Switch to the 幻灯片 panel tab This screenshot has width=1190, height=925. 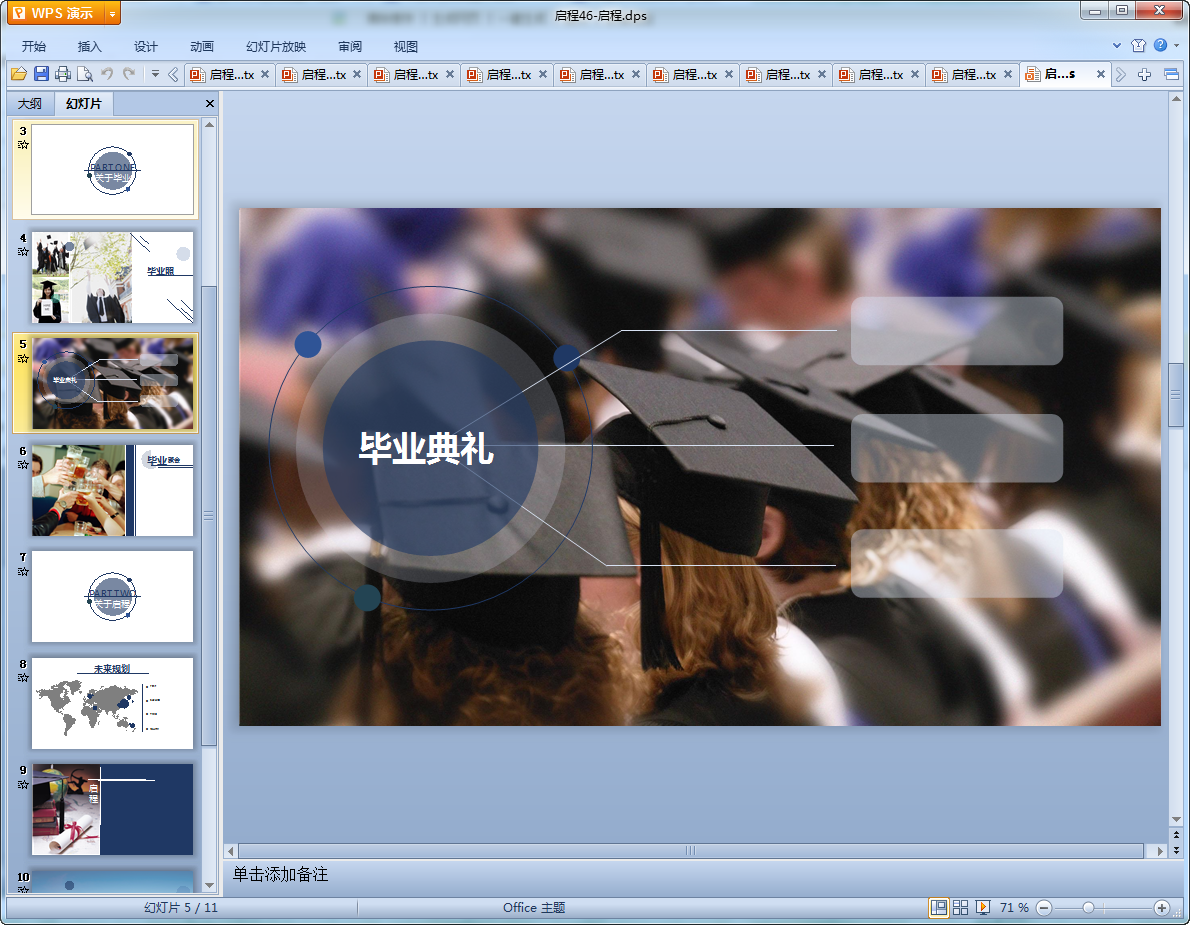tap(83, 103)
